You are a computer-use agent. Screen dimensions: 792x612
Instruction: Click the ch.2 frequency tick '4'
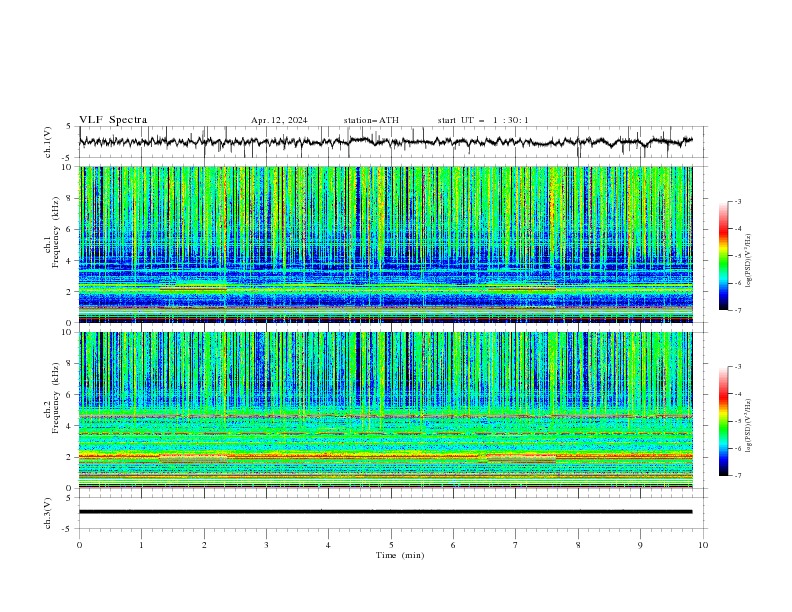point(70,426)
